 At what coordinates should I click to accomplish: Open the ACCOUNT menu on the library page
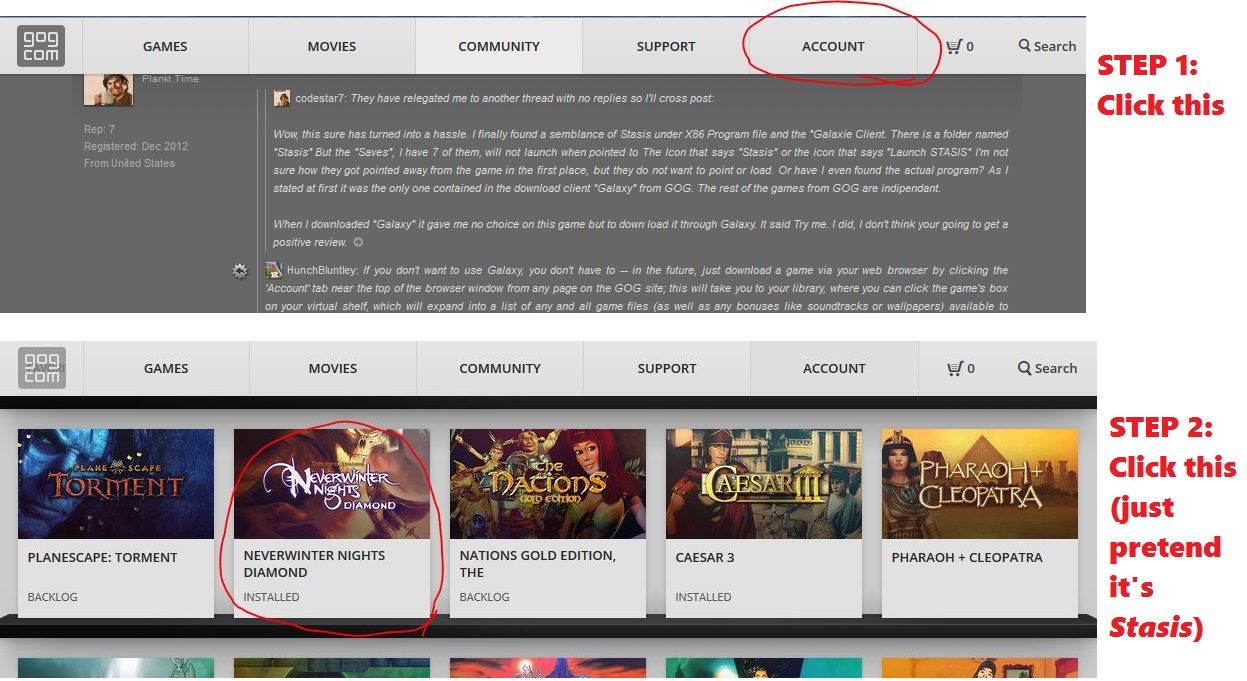tap(834, 368)
